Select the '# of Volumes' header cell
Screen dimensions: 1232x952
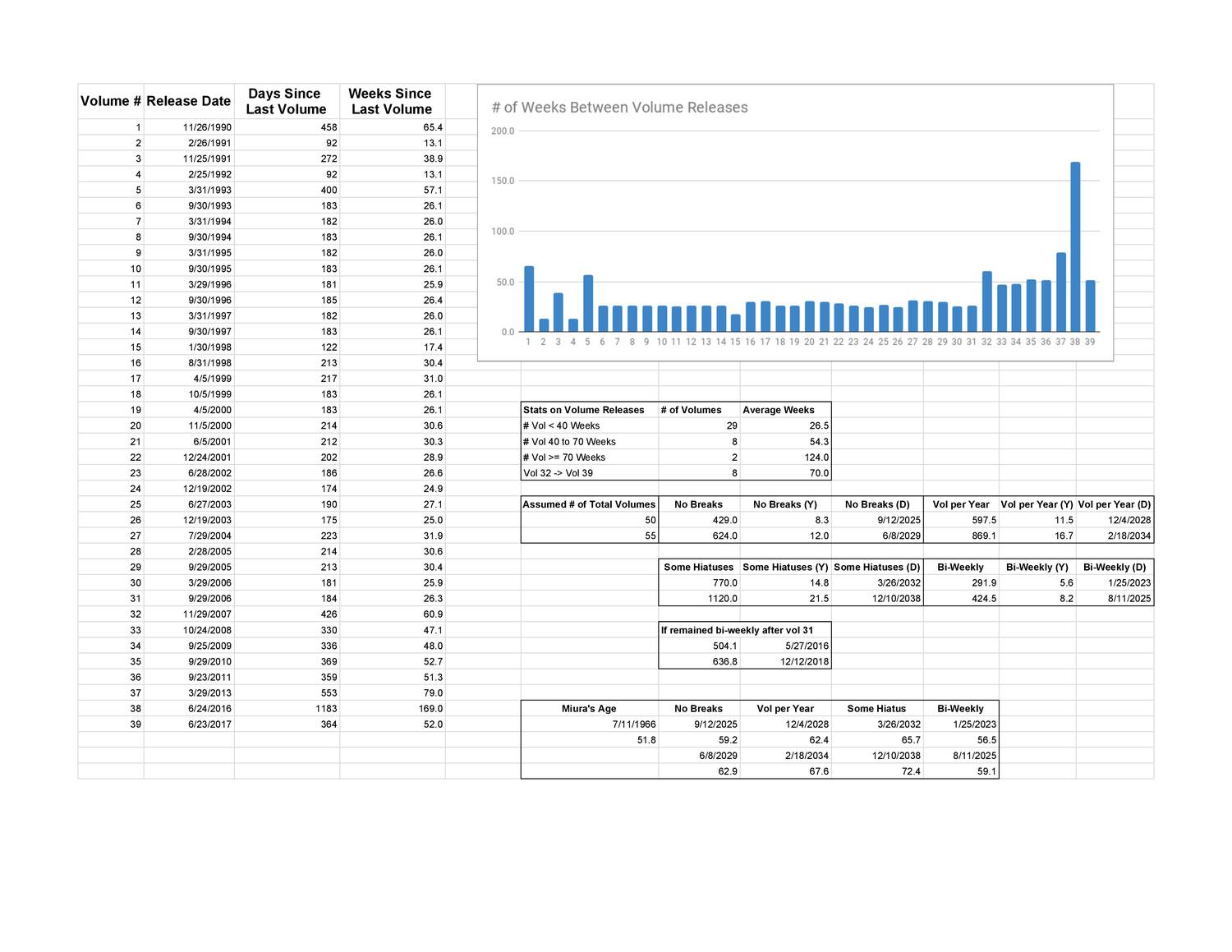[x=699, y=410]
